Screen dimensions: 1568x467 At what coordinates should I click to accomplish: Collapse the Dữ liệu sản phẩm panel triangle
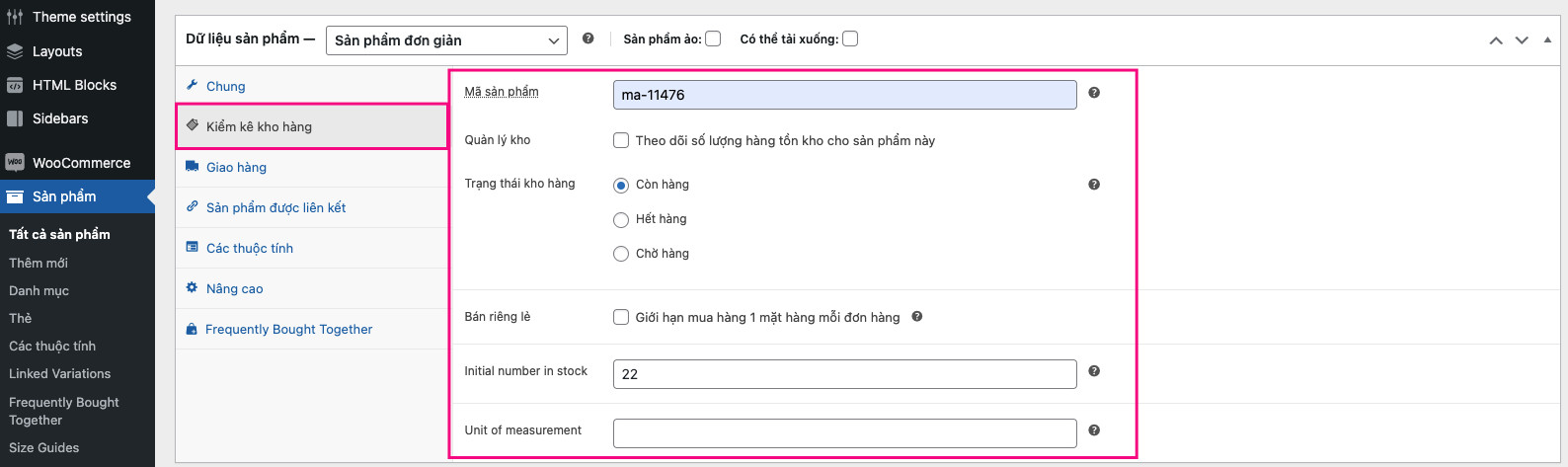[x=1547, y=39]
